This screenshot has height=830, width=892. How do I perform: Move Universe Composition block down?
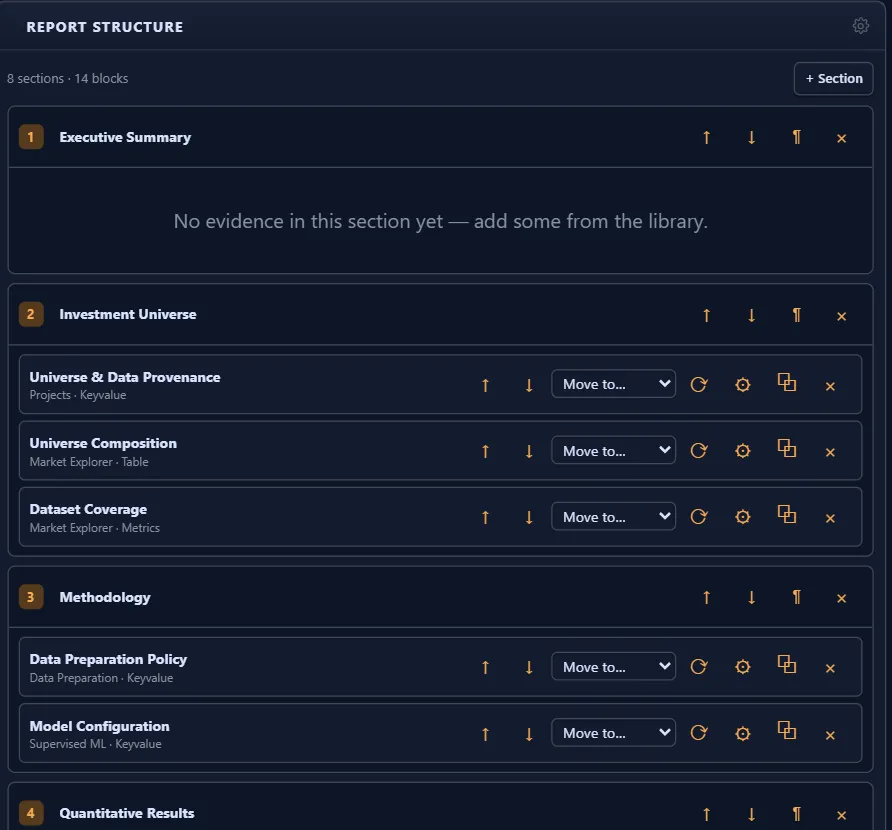coord(528,451)
